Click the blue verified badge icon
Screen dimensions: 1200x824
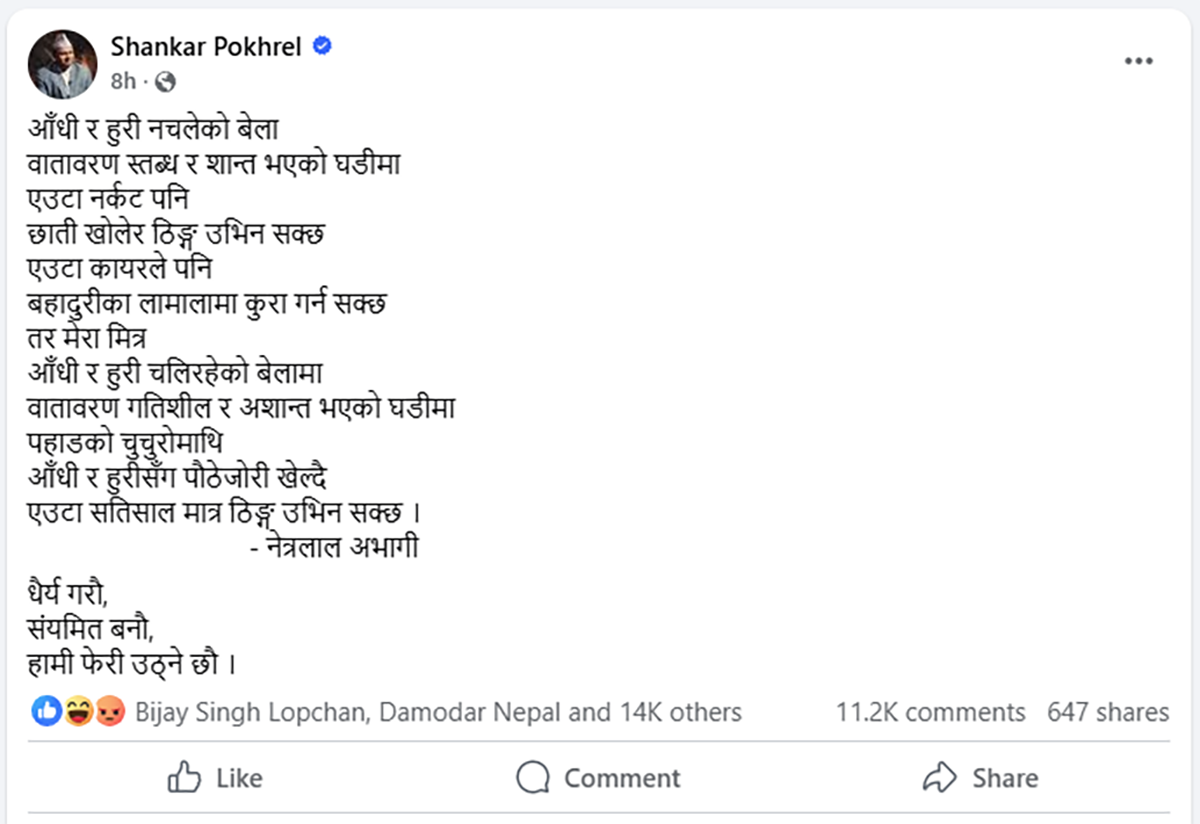click(x=322, y=46)
